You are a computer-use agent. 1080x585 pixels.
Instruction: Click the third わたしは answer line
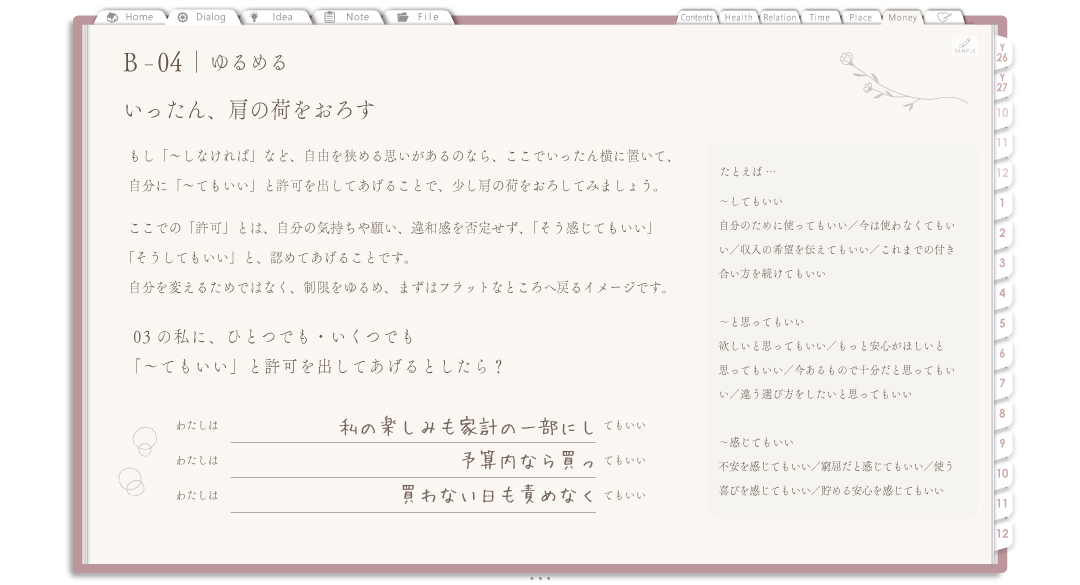point(413,495)
